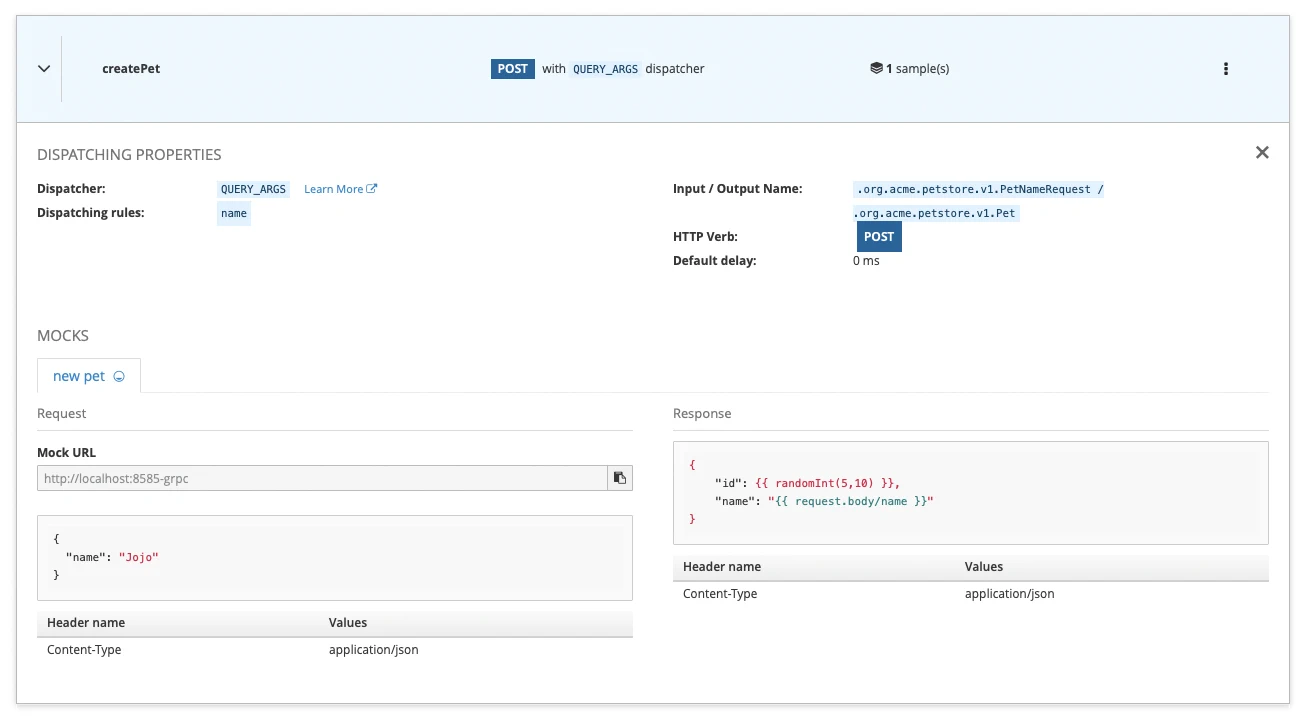Open the Learn More dispatcher link

[333, 189]
